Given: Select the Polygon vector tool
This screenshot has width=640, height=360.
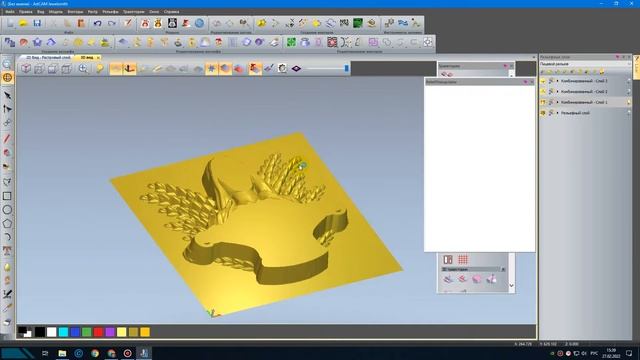Looking at the screenshot, I should (7, 224).
